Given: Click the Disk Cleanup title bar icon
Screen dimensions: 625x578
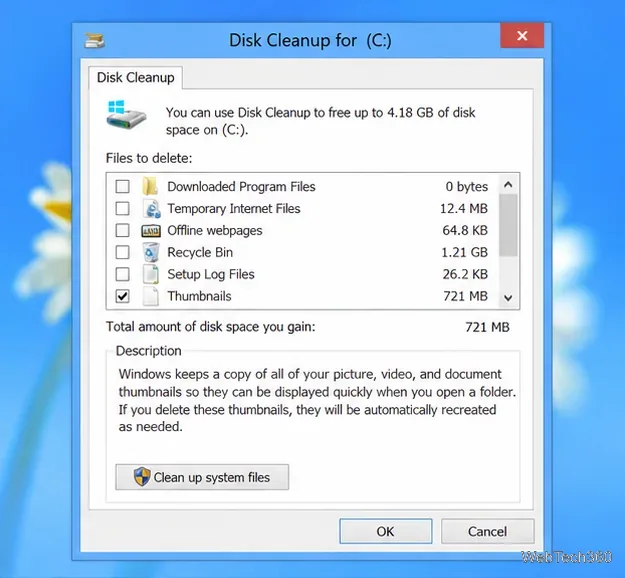Looking at the screenshot, I should point(94,41).
